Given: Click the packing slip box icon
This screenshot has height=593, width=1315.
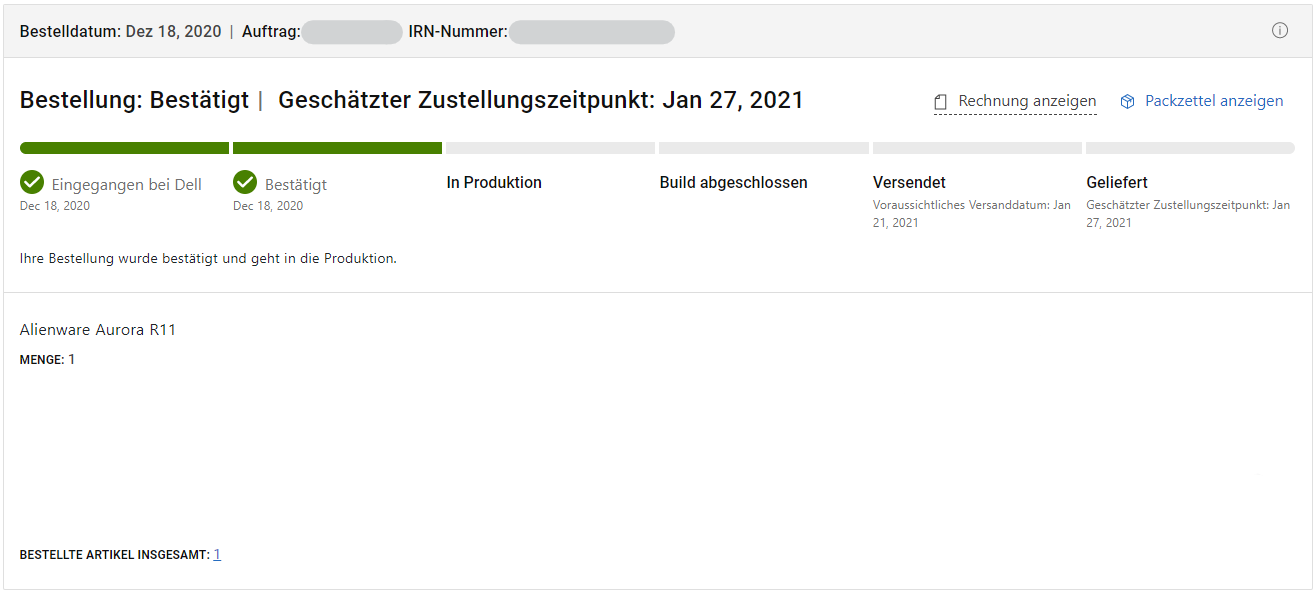Looking at the screenshot, I should (x=1127, y=101).
